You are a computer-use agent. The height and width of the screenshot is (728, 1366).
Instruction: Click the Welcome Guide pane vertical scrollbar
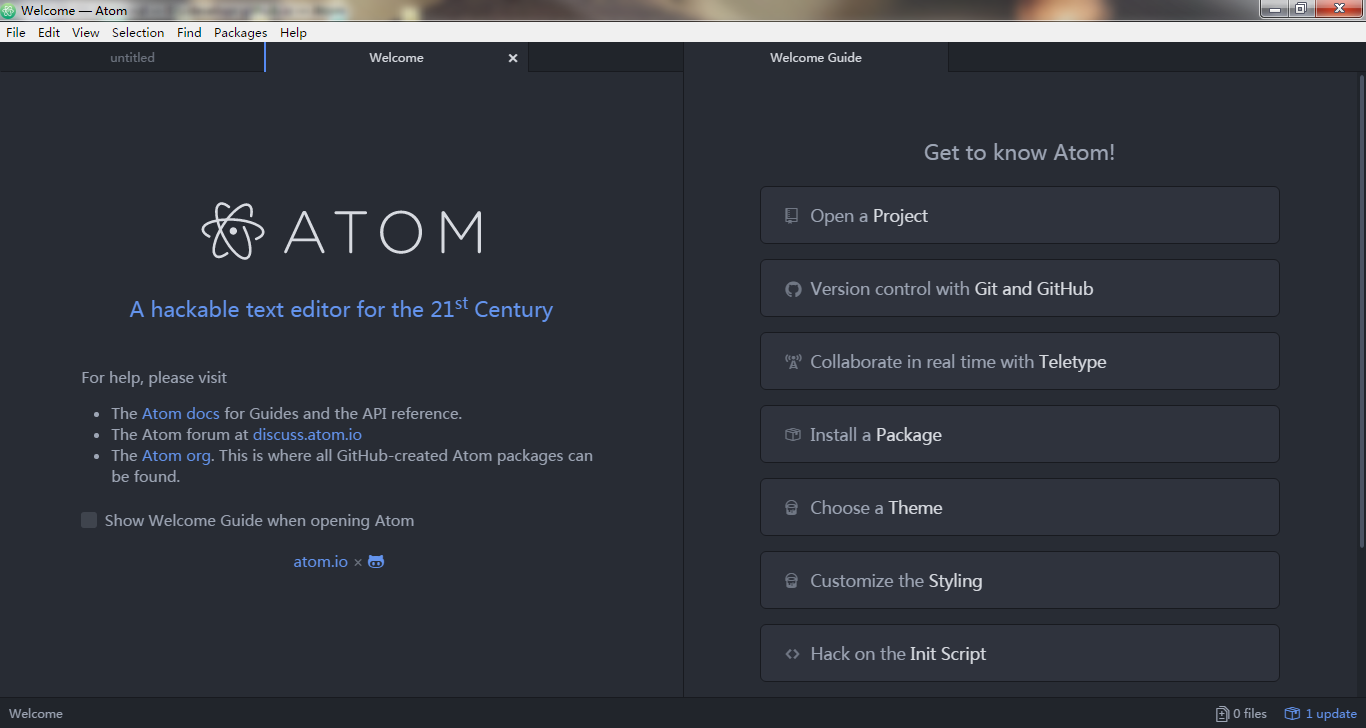click(x=1362, y=310)
